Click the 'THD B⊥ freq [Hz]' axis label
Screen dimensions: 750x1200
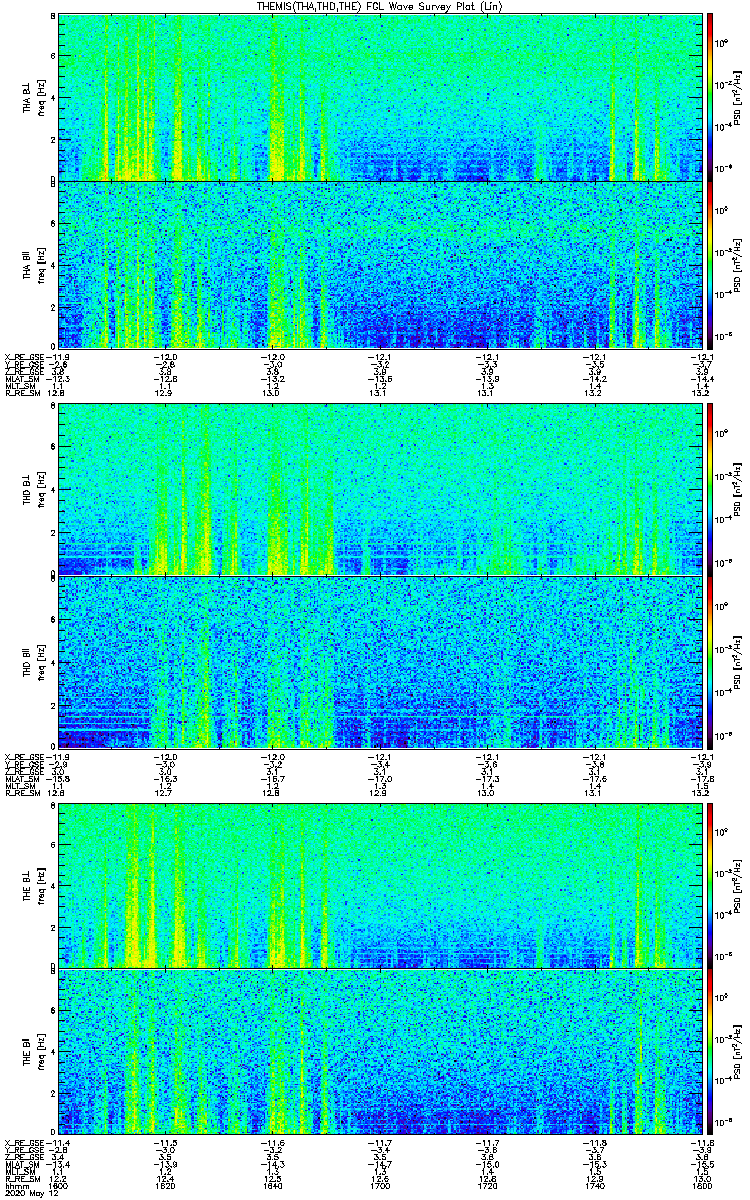coord(33,489)
